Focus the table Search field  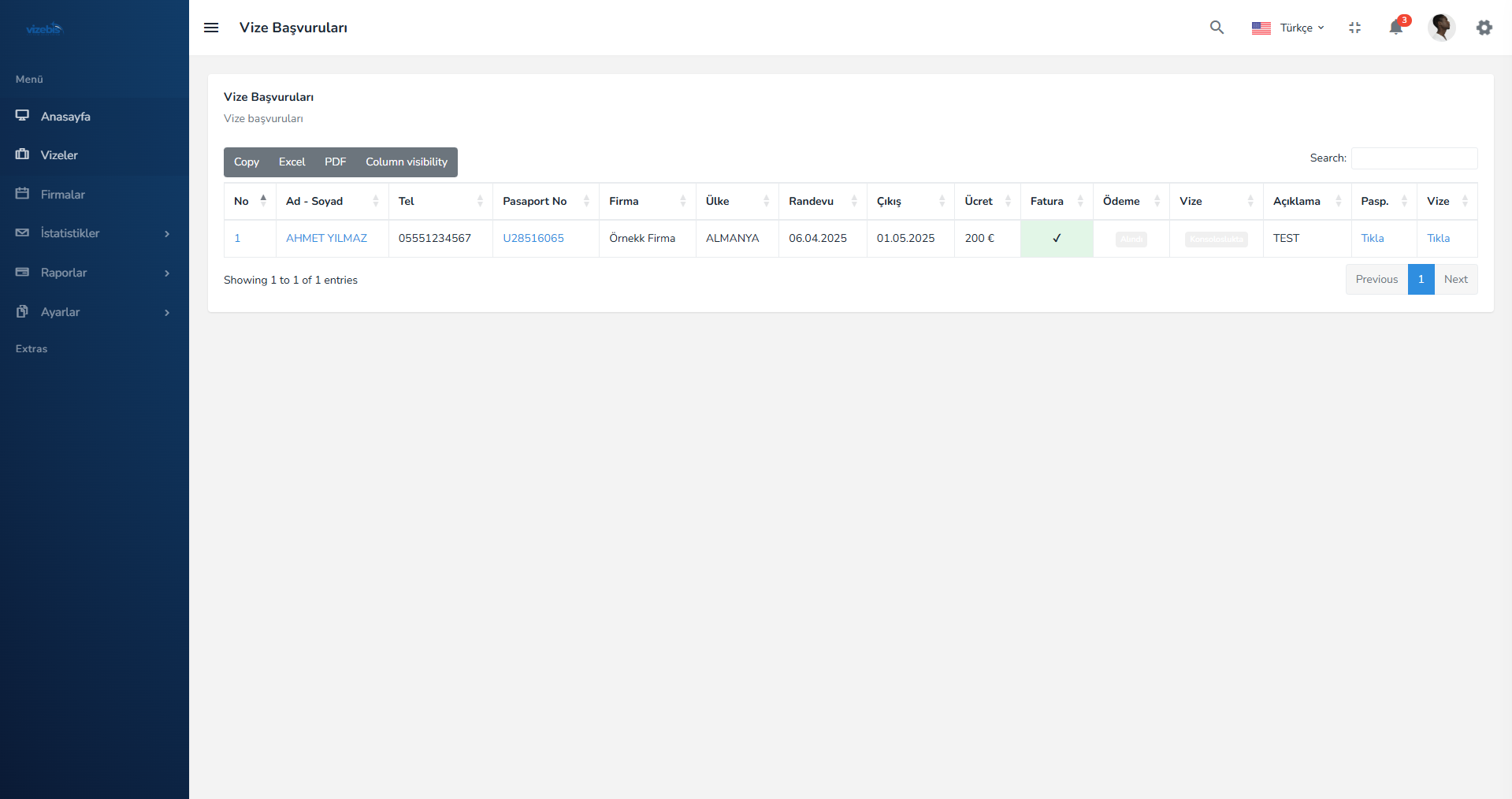click(1414, 158)
